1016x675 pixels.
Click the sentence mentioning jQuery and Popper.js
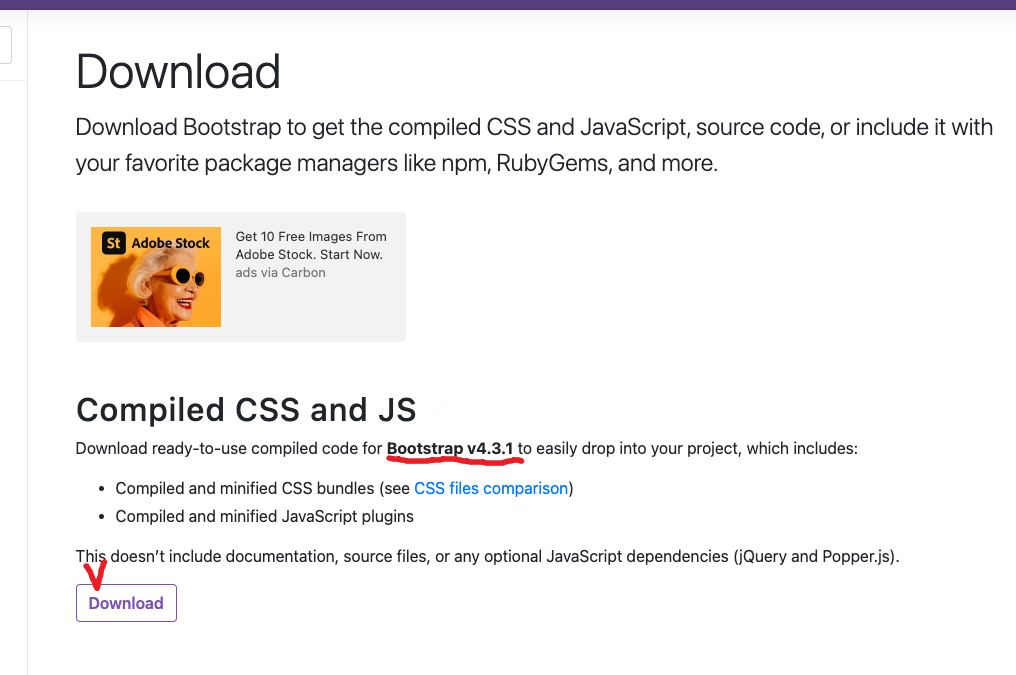(487, 556)
